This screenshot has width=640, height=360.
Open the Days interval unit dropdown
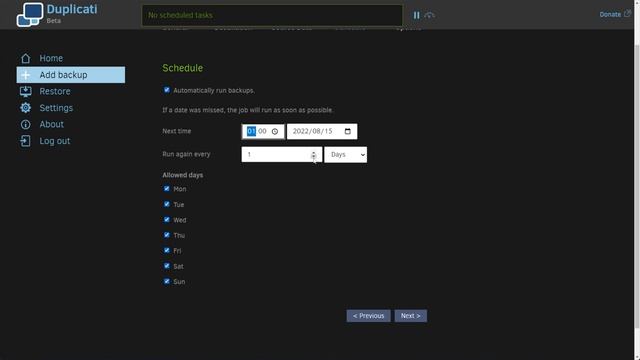pos(346,155)
